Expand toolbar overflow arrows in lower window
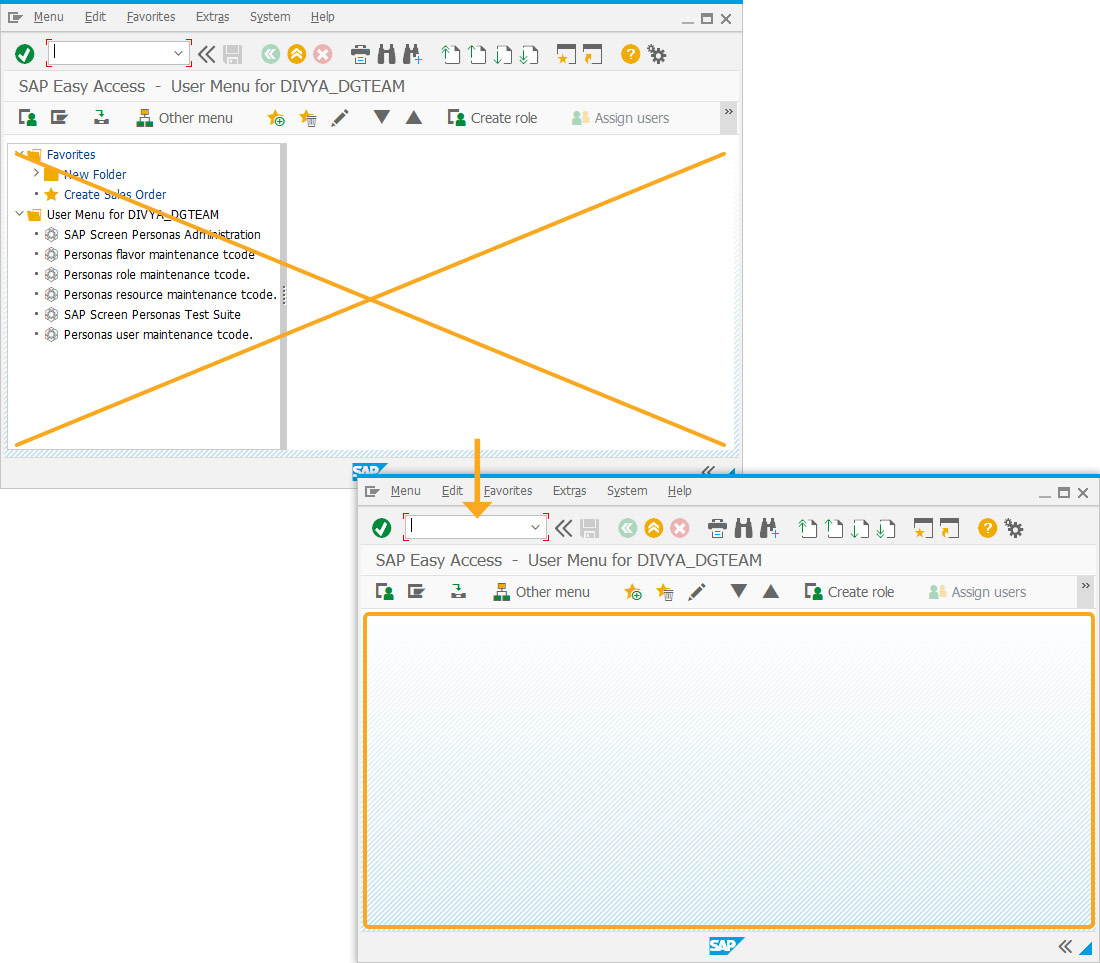 1086,586
